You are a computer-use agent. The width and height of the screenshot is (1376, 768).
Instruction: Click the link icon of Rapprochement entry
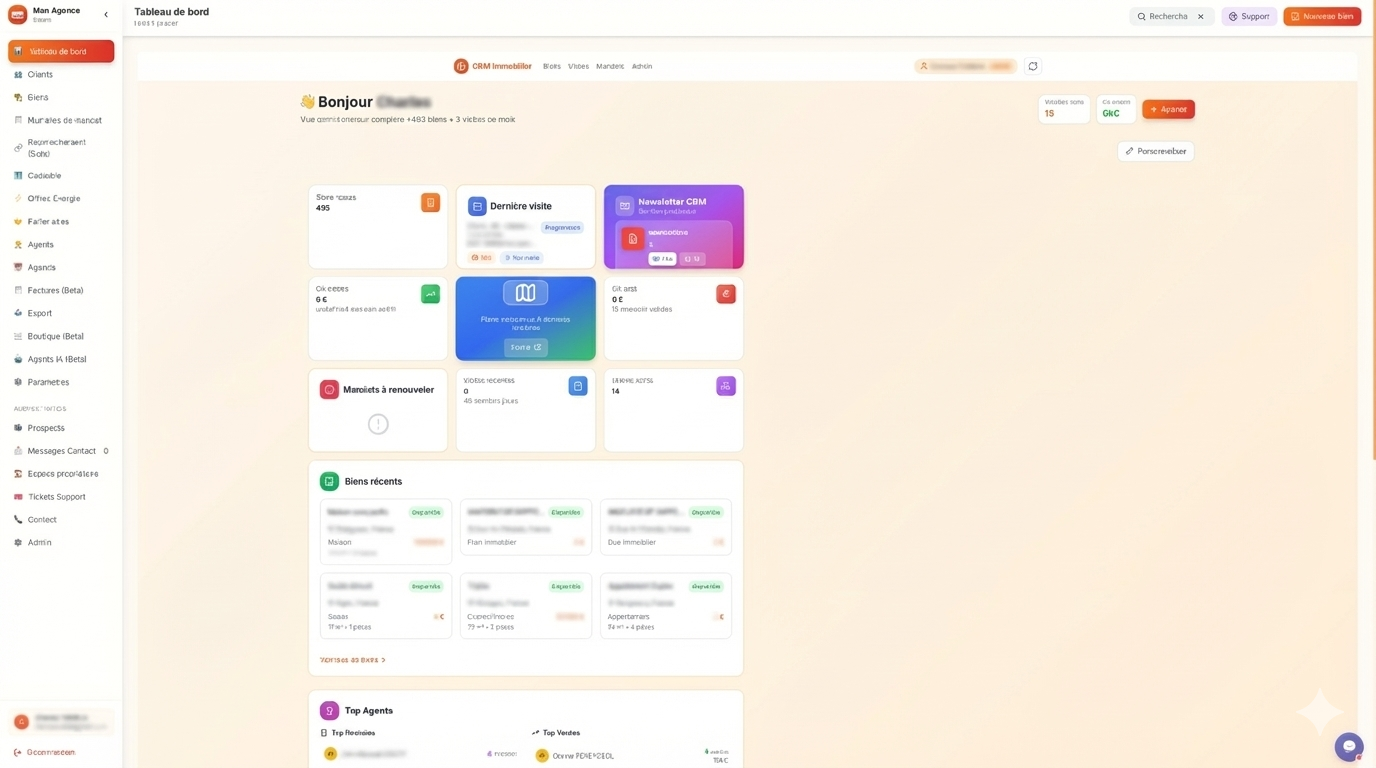click(x=18, y=148)
